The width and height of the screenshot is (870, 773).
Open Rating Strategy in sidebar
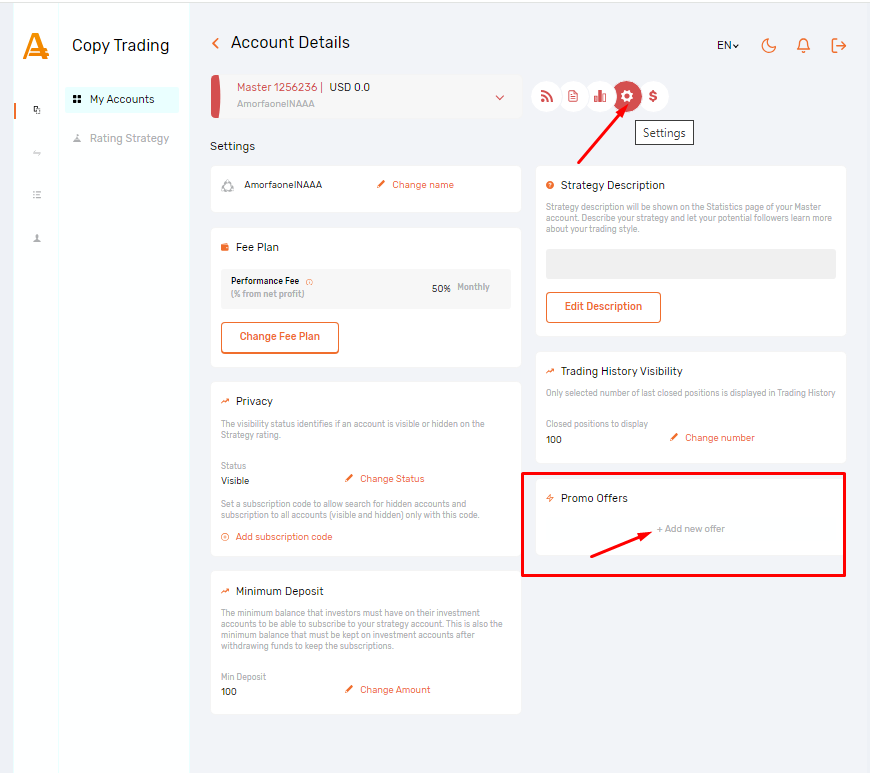click(x=128, y=138)
